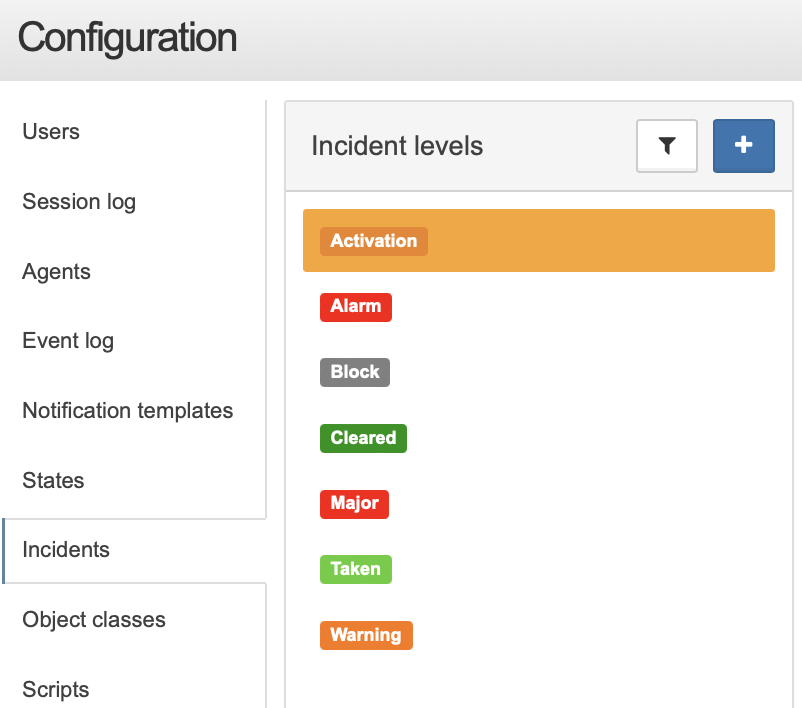Screen dimensions: 802x708
Task: Go to the Scripts section
Action: pyautogui.click(x=55, y=689)
